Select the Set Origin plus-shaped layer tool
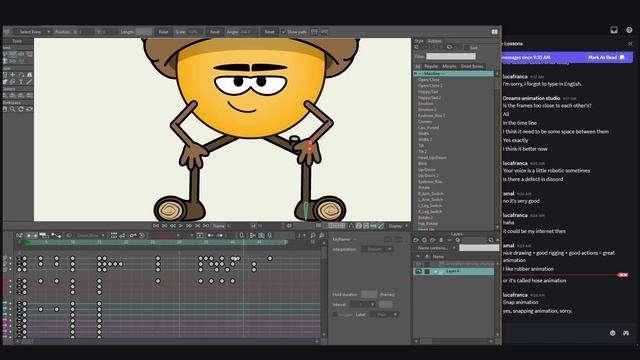Screen dimensions: 640x360 [x=13, y=75]
